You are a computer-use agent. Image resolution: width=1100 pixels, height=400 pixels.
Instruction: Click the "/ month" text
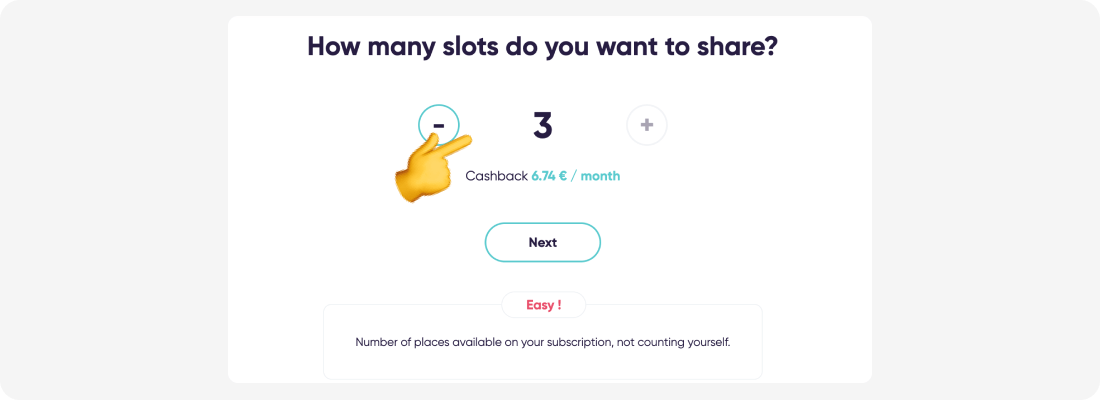point(596,175)
